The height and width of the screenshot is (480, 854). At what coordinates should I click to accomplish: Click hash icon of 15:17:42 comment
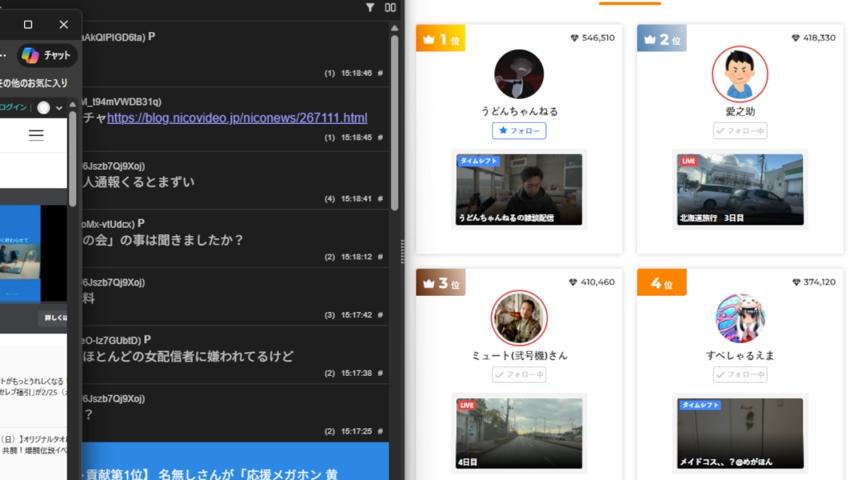[380, 315]
